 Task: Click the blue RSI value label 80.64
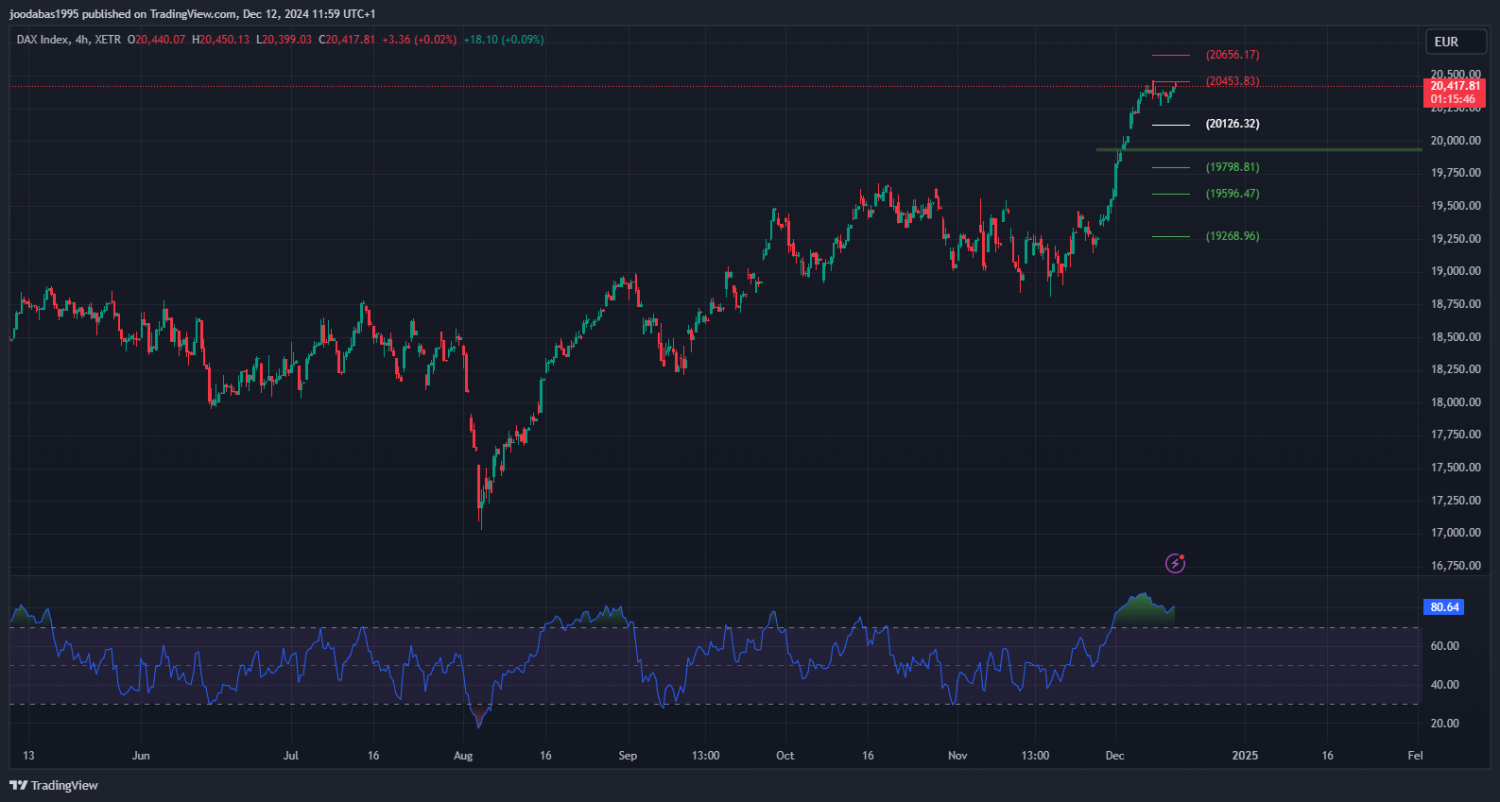(1442, 607)
